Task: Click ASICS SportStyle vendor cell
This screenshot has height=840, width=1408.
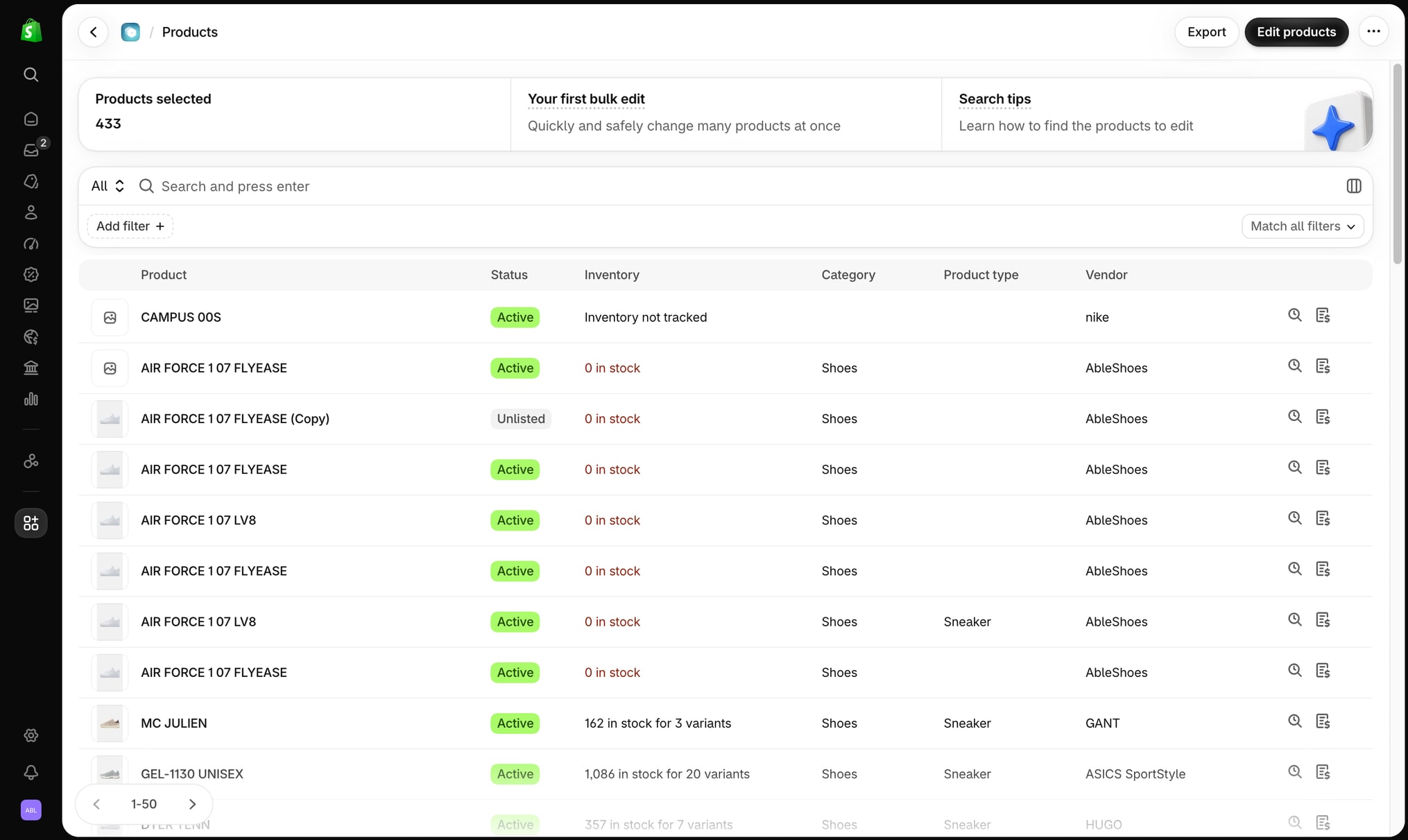Action: 1135,774
